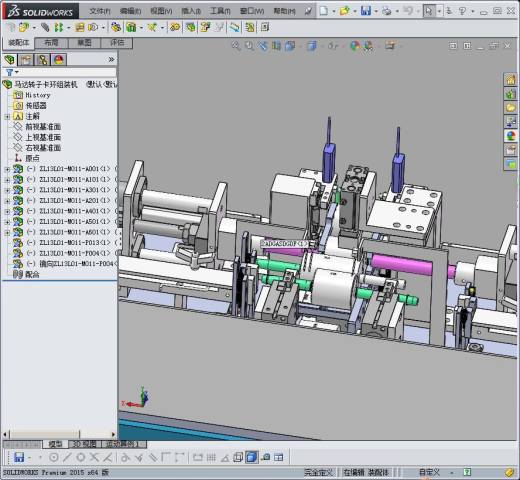Click the Zoom to Fit icon
Image resolution: width=520 pixels, height=480 pixels.
point(236,46)
